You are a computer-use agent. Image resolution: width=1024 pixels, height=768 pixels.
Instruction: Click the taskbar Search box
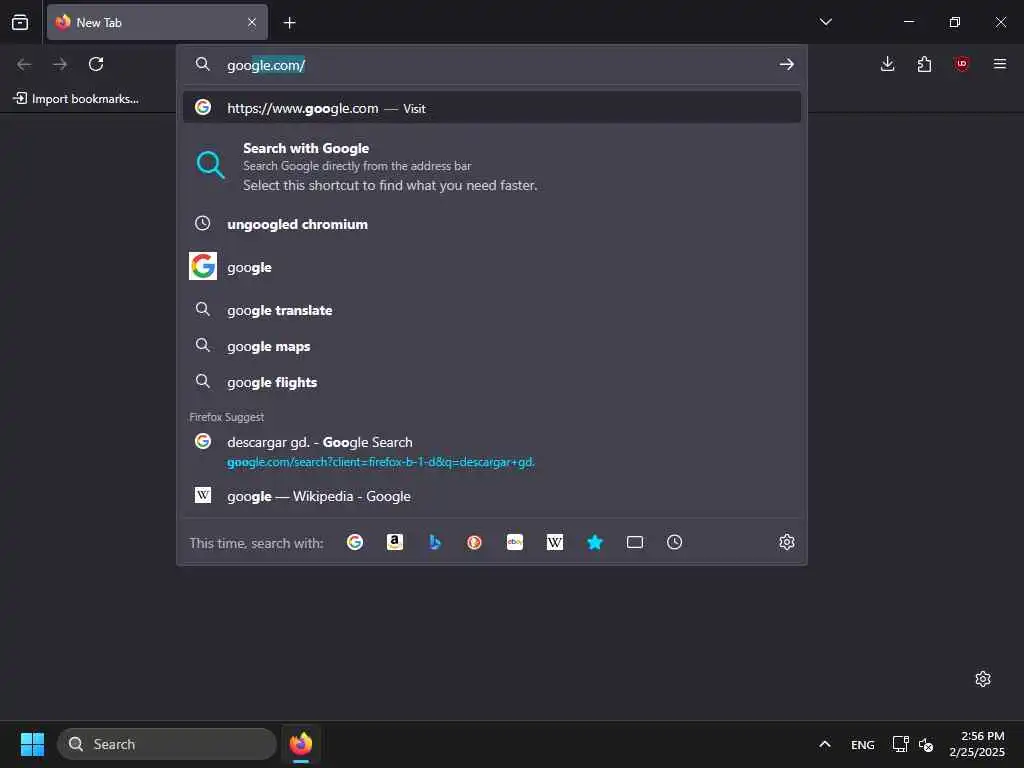pos(167,744)
